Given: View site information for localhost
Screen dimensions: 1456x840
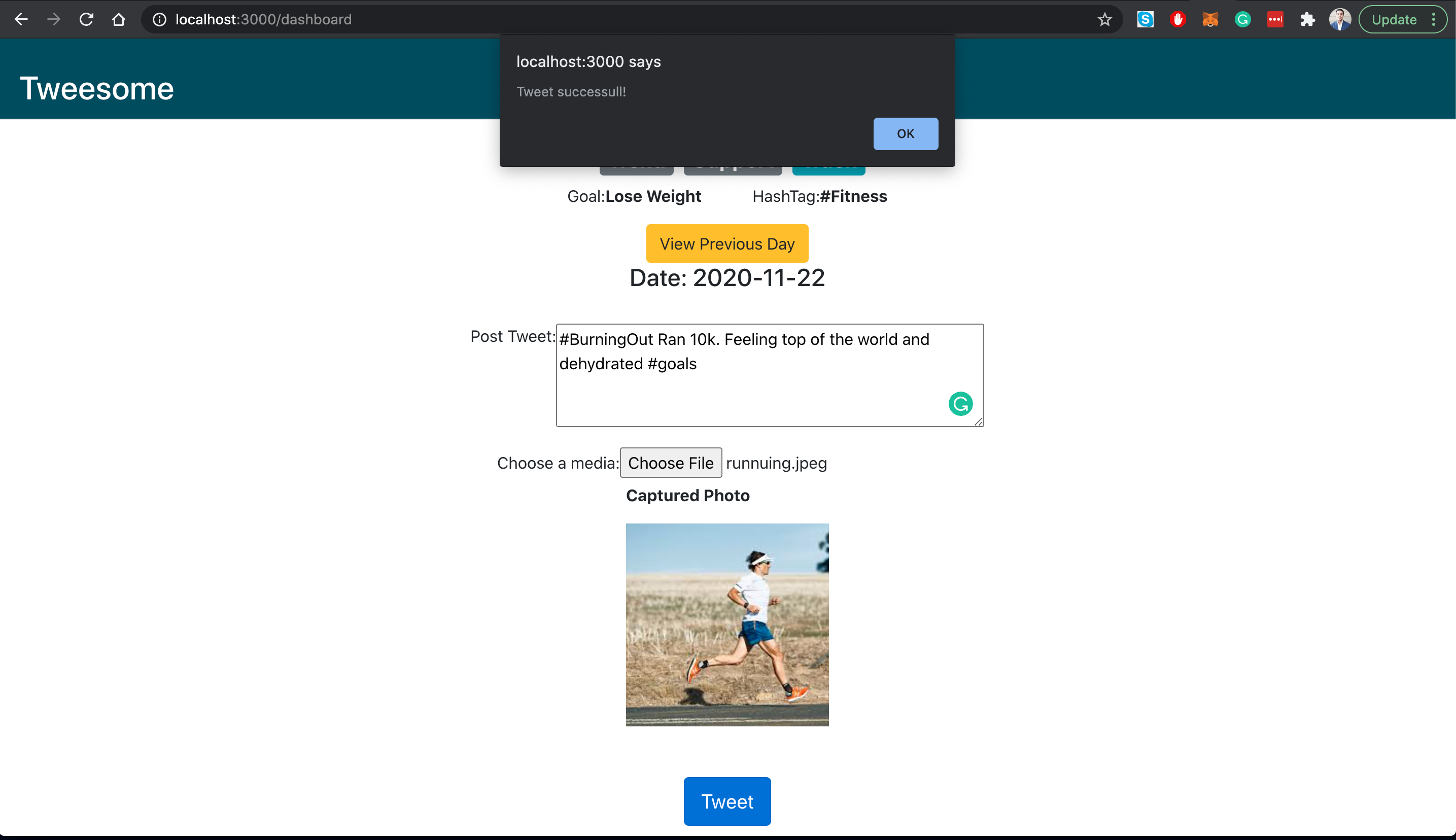Looking at the screenshot, I should pos(160,20).
